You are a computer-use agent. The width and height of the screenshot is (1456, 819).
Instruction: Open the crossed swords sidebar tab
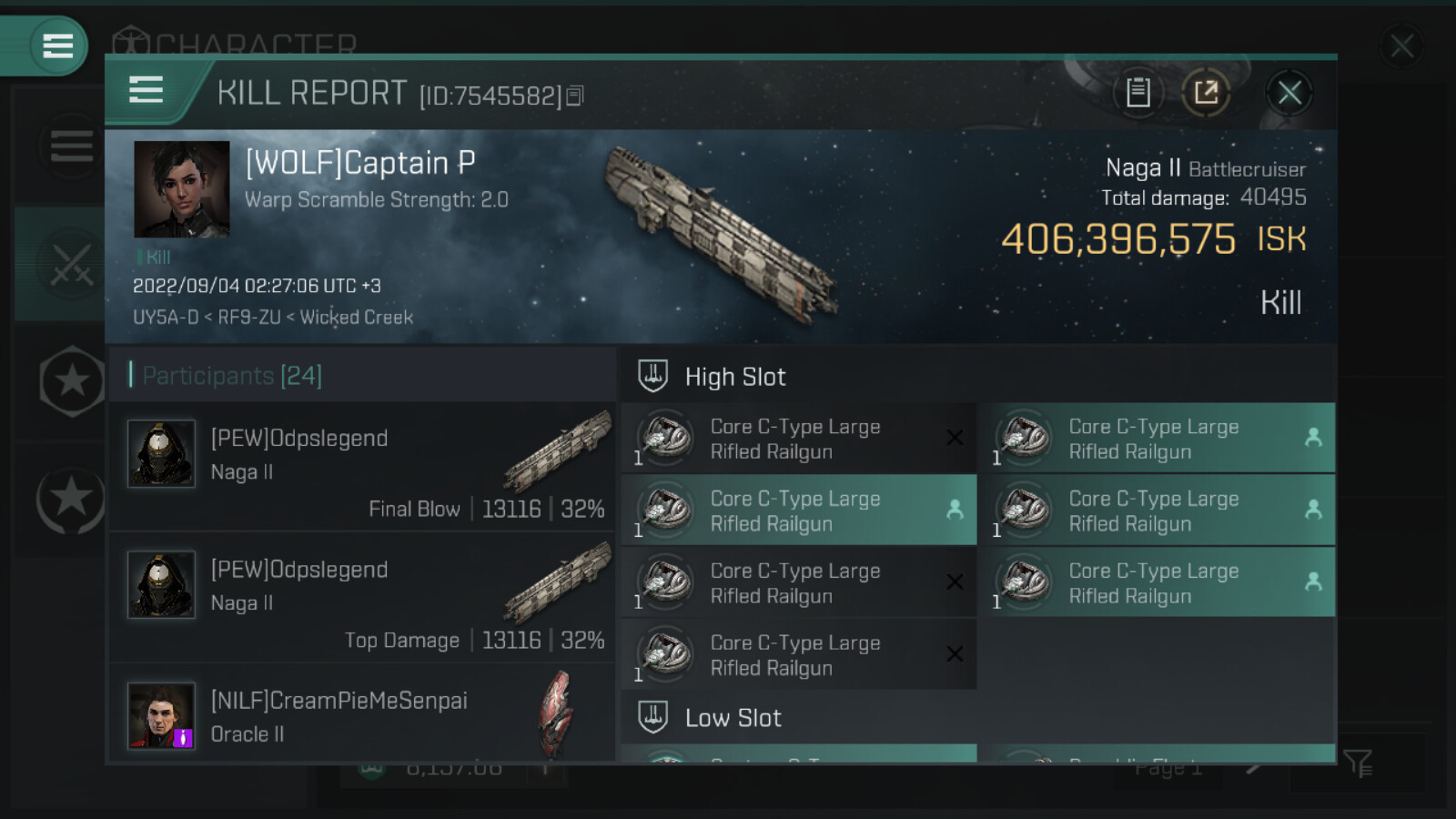pos(71,264)
